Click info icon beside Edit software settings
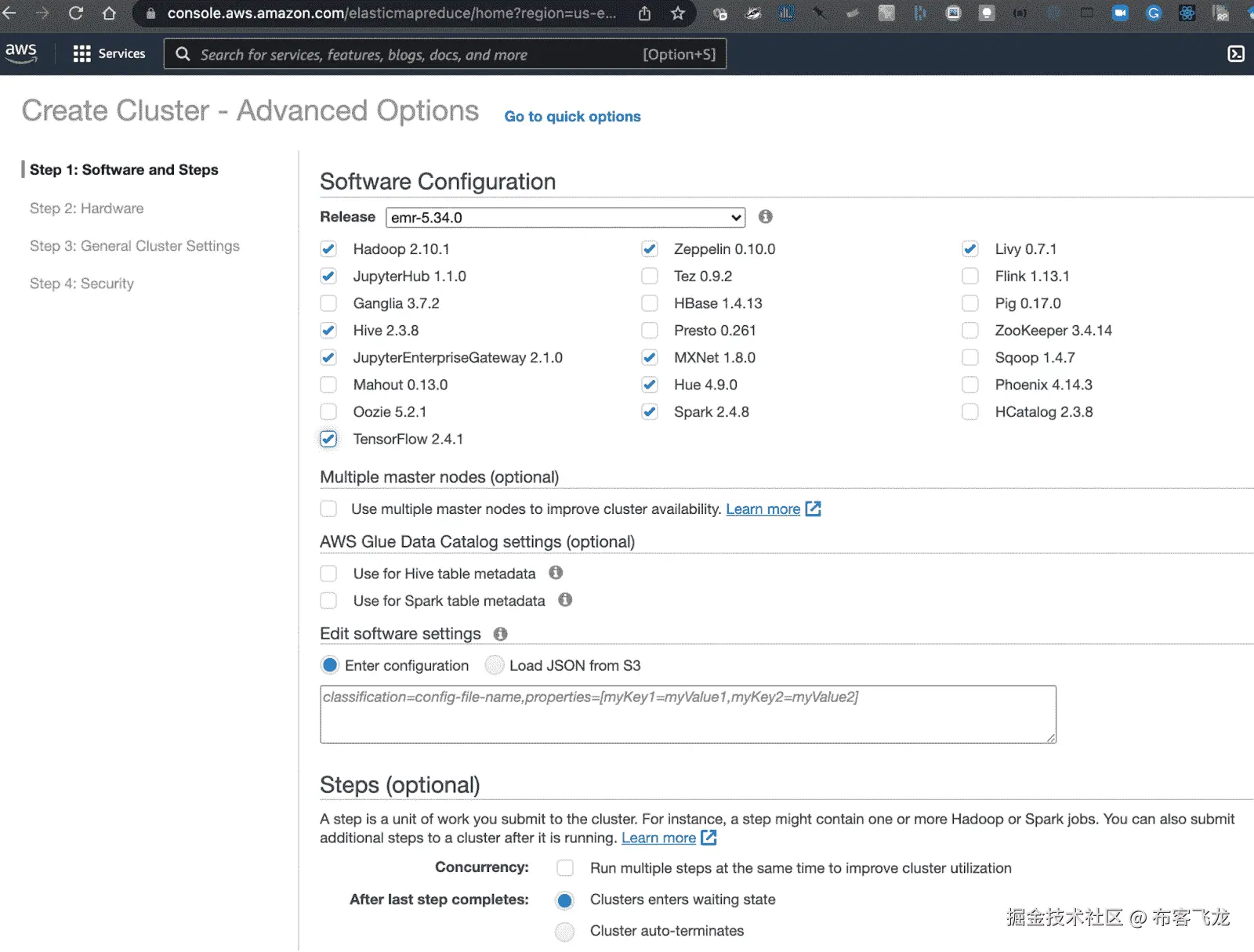Screen dimensions: 1254x952 point(500,634)
